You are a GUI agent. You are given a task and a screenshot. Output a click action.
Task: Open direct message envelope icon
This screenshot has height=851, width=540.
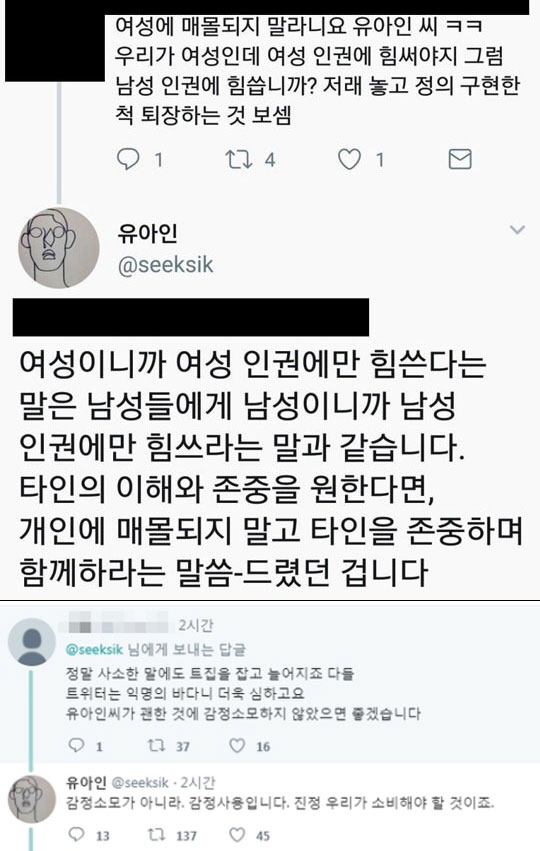pyautogui.click(x=460, y=159)
